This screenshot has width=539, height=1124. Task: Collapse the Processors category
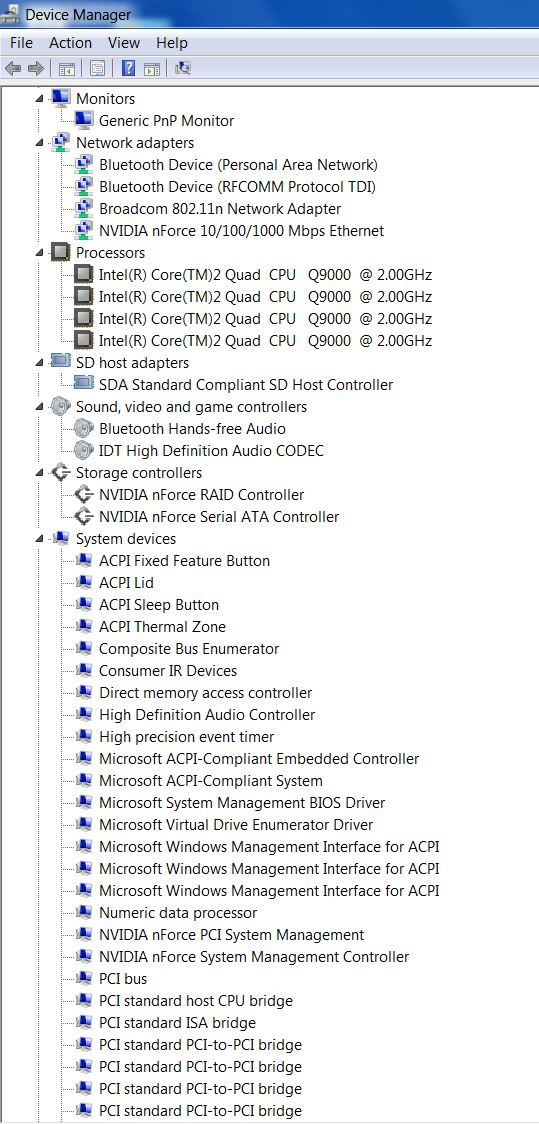coord(40,252)
